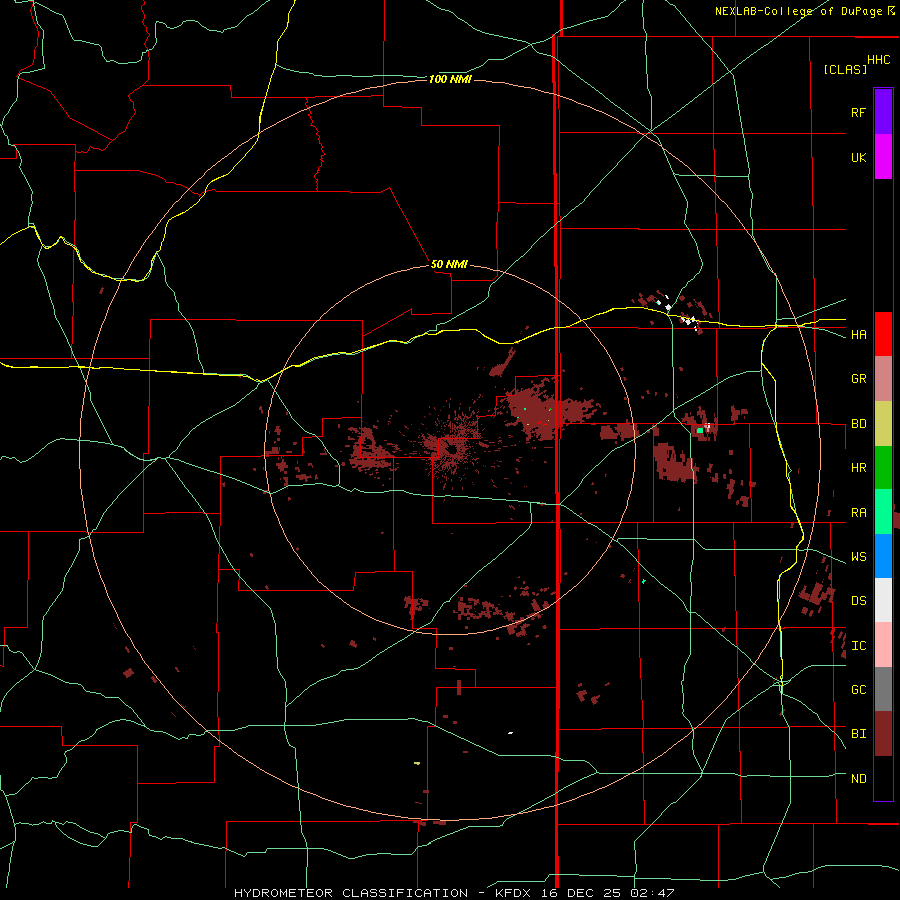
Task: Click the BI dark-red legend swatch
Action: 883,734
